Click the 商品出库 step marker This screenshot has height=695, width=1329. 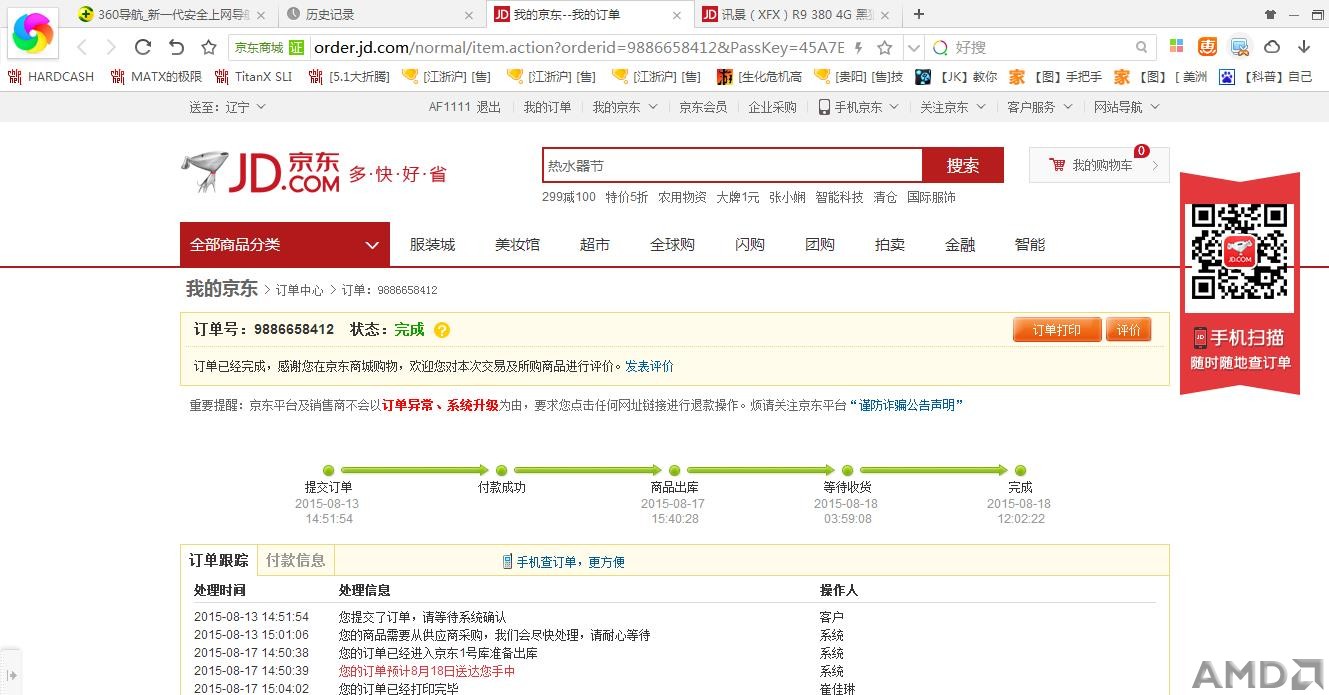674,470
